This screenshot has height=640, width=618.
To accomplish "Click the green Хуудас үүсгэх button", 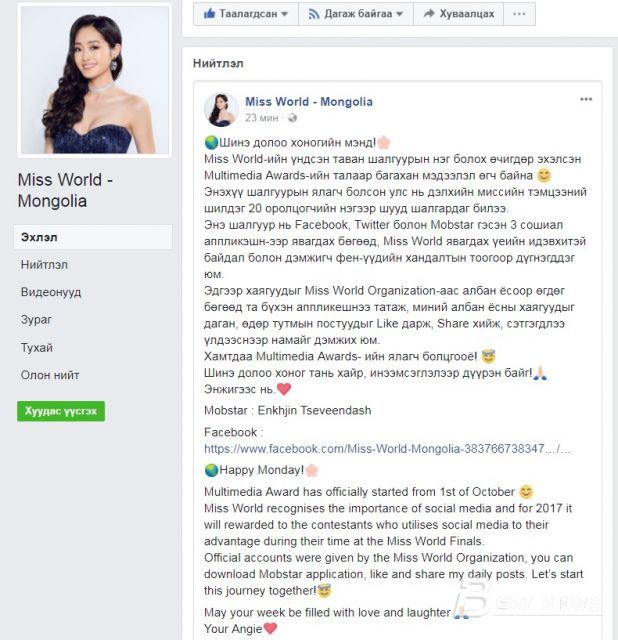I will 61,411.
